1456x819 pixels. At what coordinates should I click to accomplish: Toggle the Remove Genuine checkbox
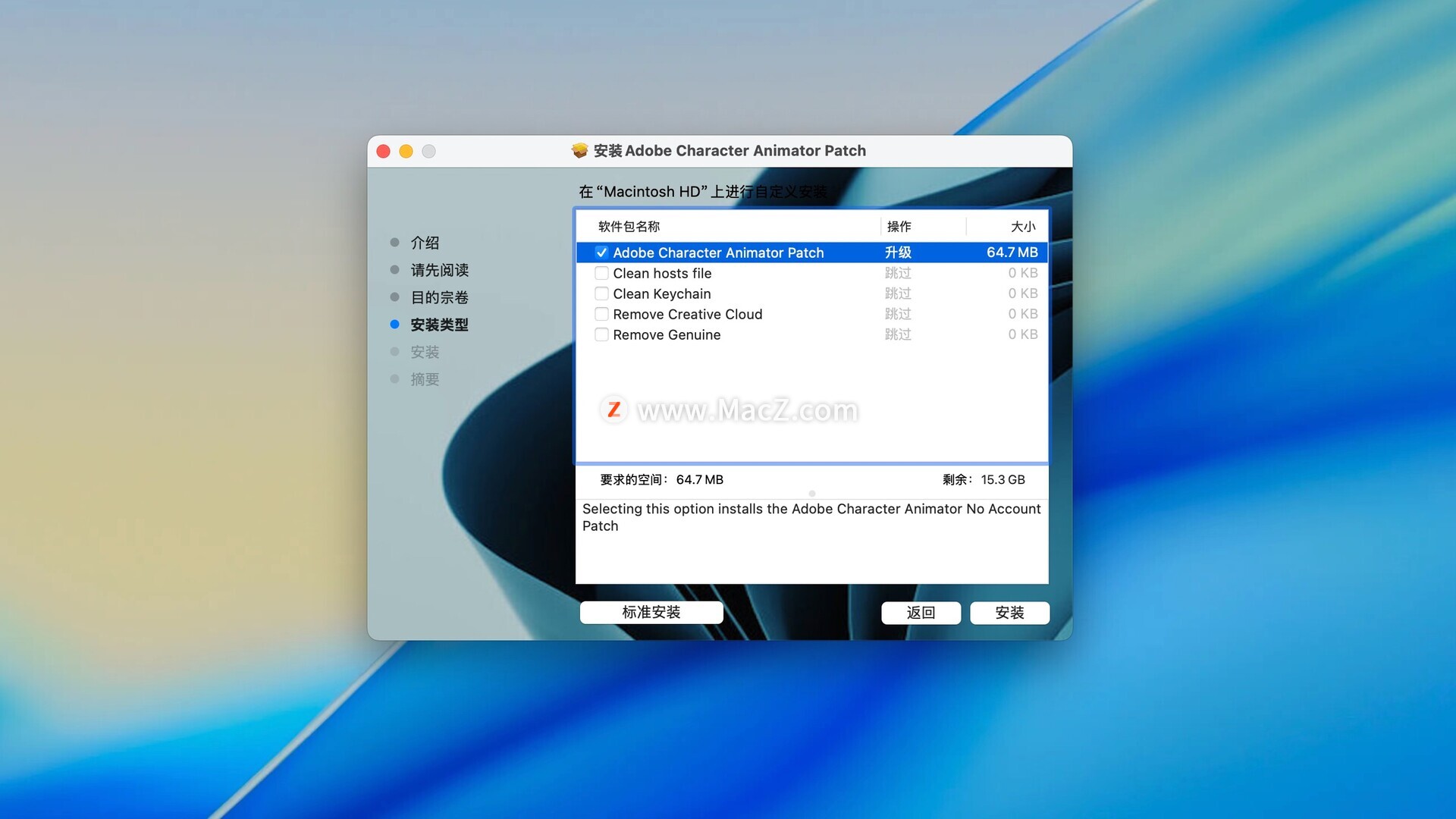pyautogui.click(x=601, y=334)
